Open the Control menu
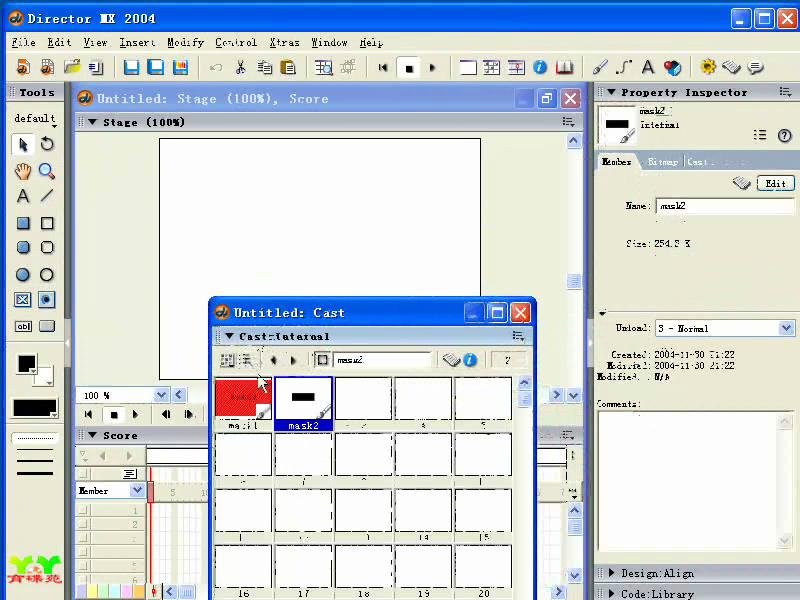This screenshot has width=800, height=600. 236,42
